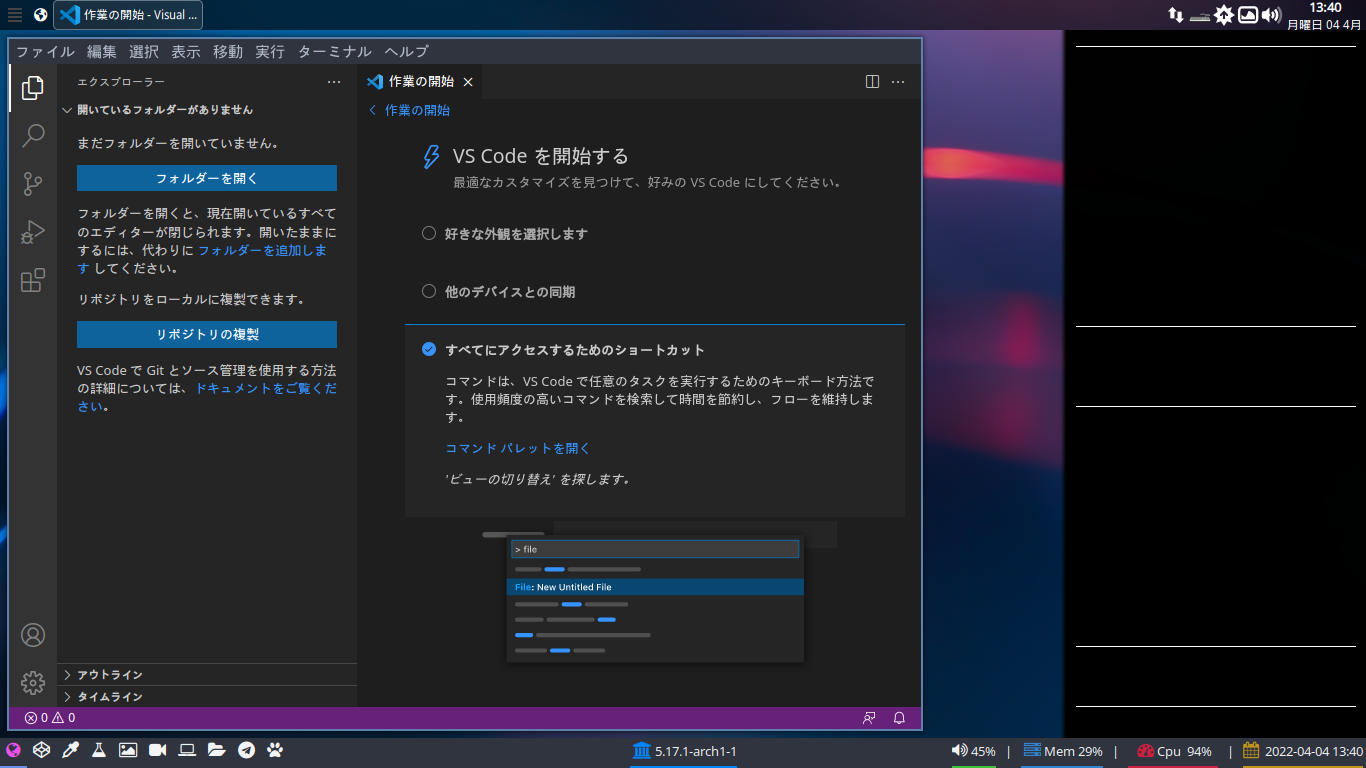This screenshot has height=768, width=1366.
Task: Open the ファイル menu
Action: pos(45,52)
